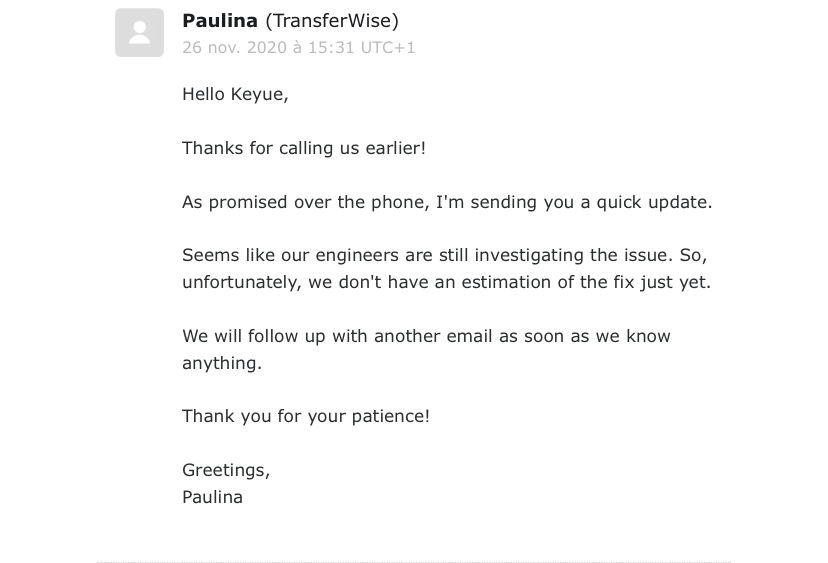Click the word phone in the message
Screen dimensions: 828x563
coord(400,202)
